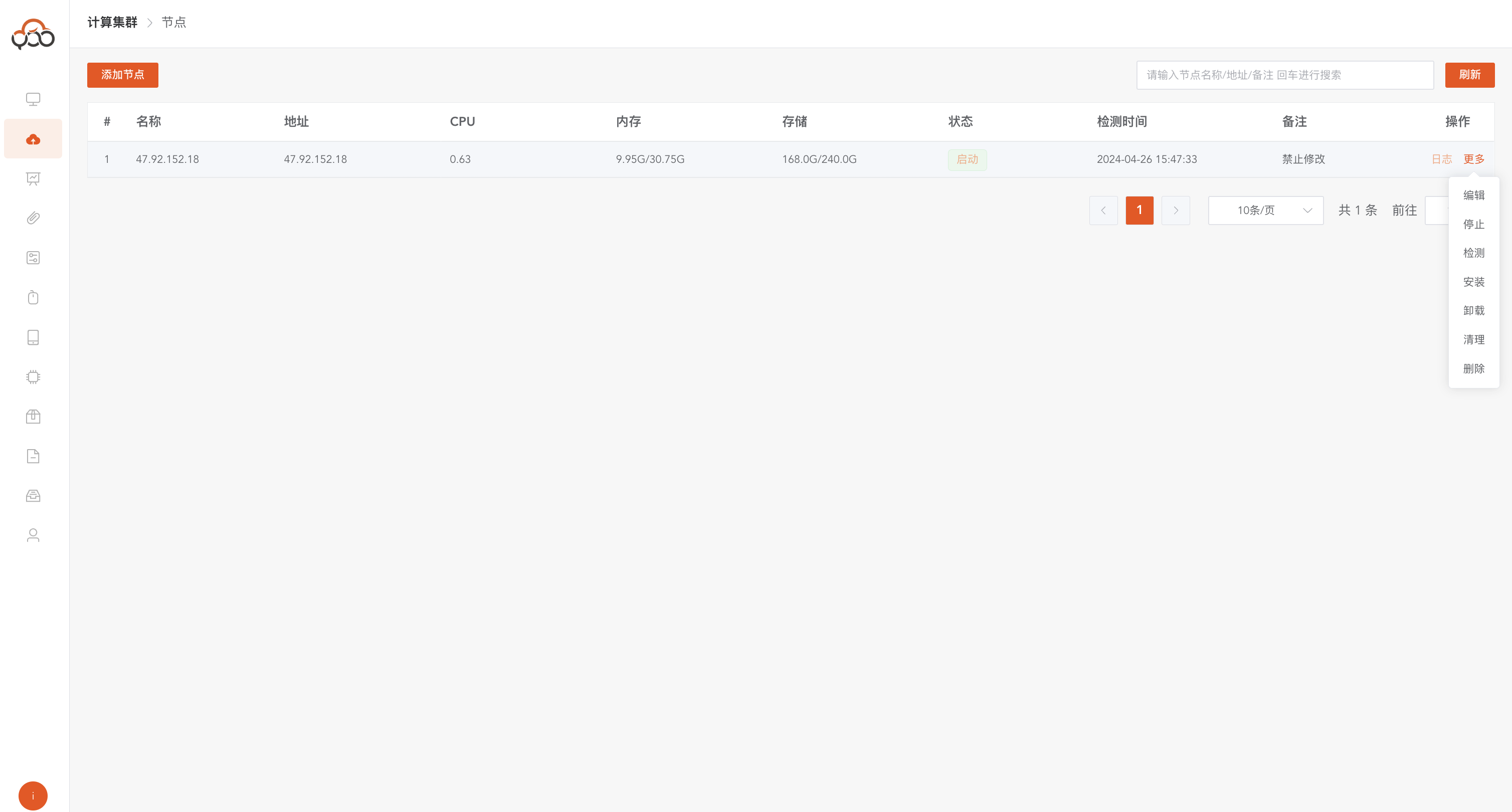1512x812 pixels.
Task: Click the document file sidebar icon
Action: tap(33, 457)
